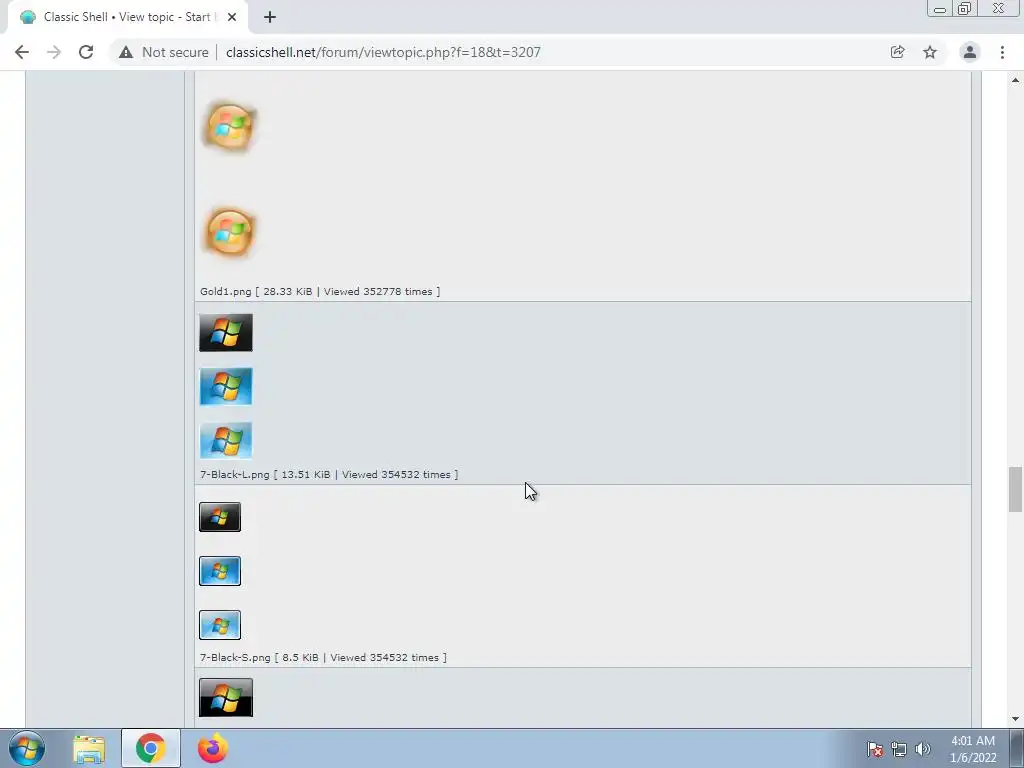Click the Gold1.png caption text
This screenshot has width=1024, height=768.
point(320,291)
